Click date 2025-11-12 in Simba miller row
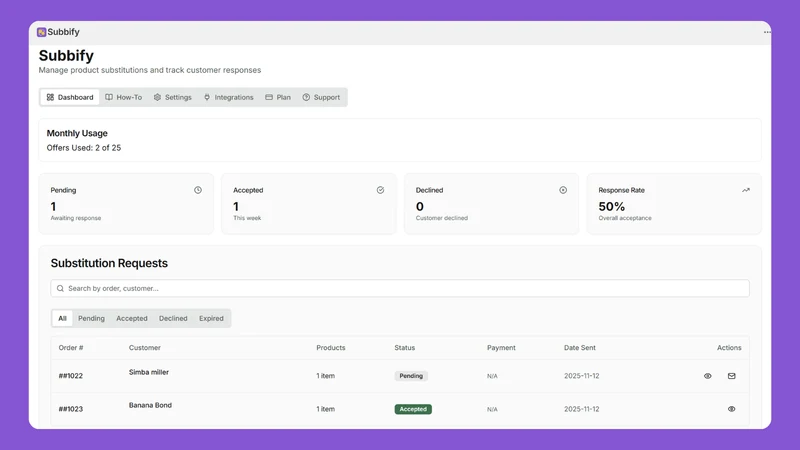Viewport: 800px width, 450px height. pyautogui.click(x=582, y=376)
